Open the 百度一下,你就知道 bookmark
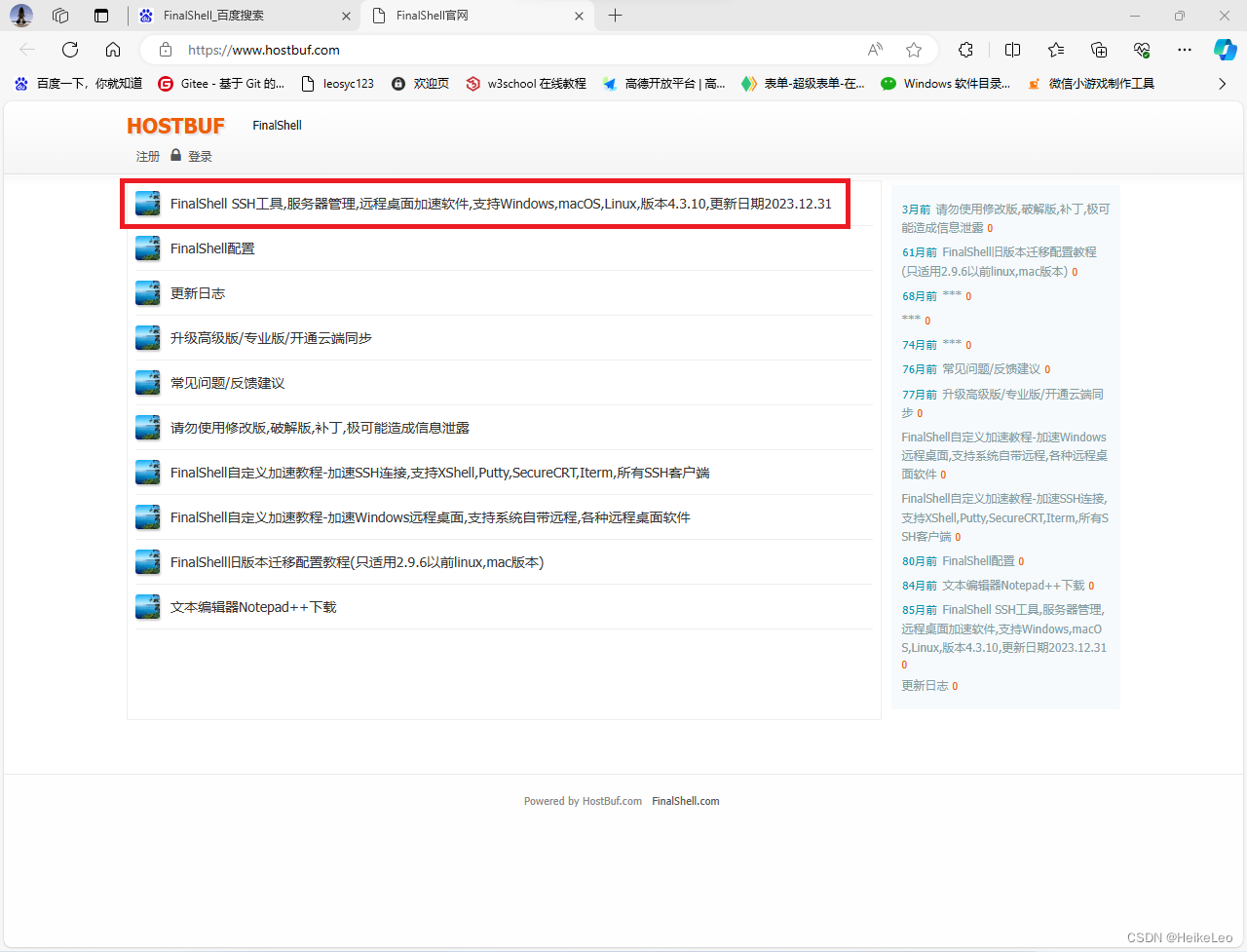The height and width of the screenshot is (952, 1247). (78, 84)
